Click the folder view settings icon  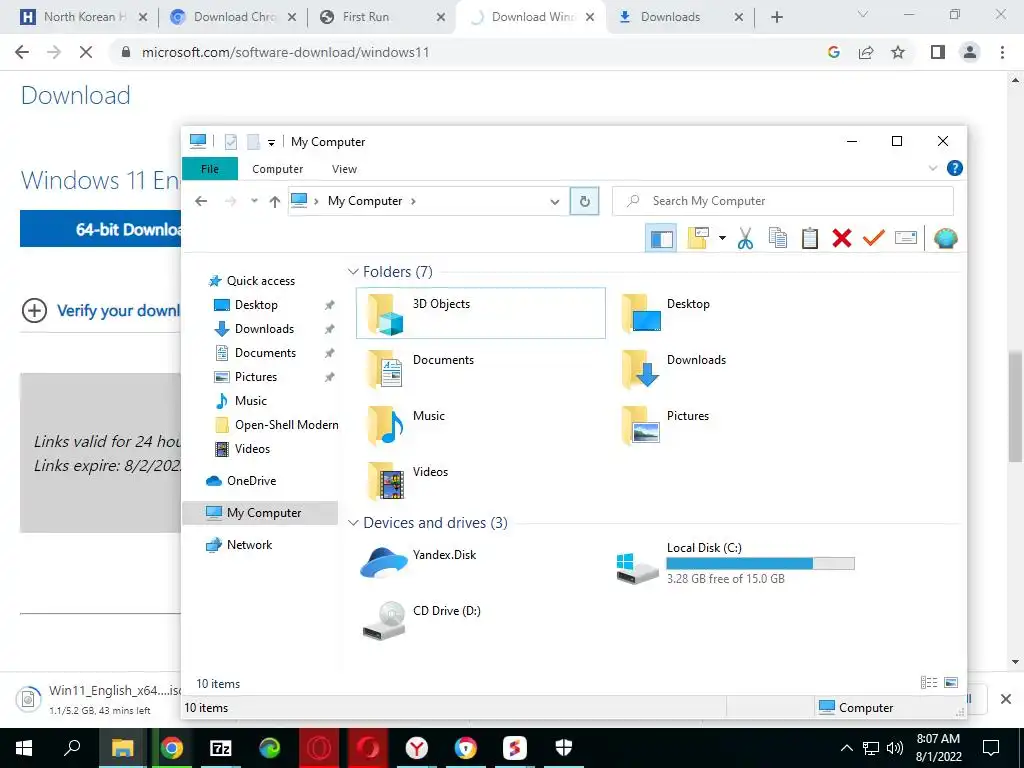(697, 238)
